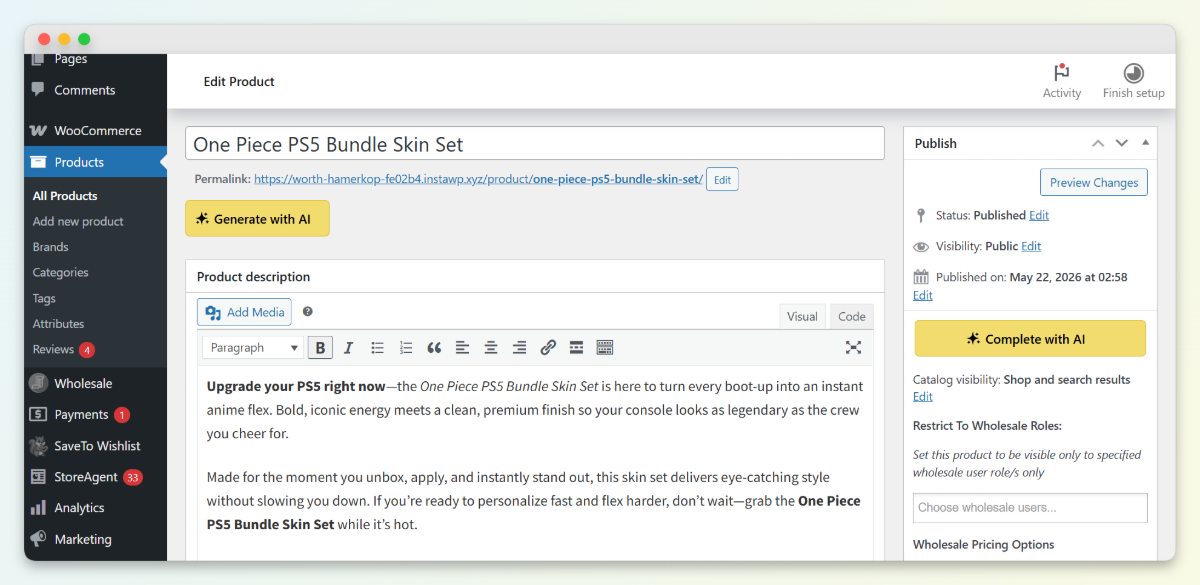Screen dimensions: 1200x585
Task: Move Publish panel down
Action: [1121, 143]
